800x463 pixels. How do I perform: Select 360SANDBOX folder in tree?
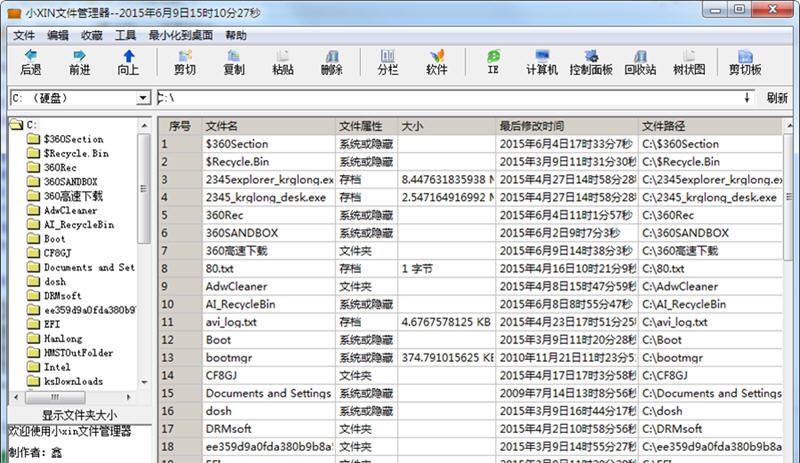[x=70, y=182]
